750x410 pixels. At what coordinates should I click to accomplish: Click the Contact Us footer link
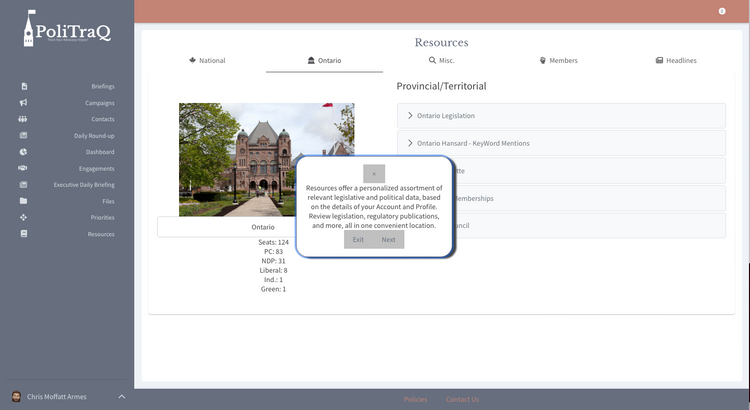462,399
